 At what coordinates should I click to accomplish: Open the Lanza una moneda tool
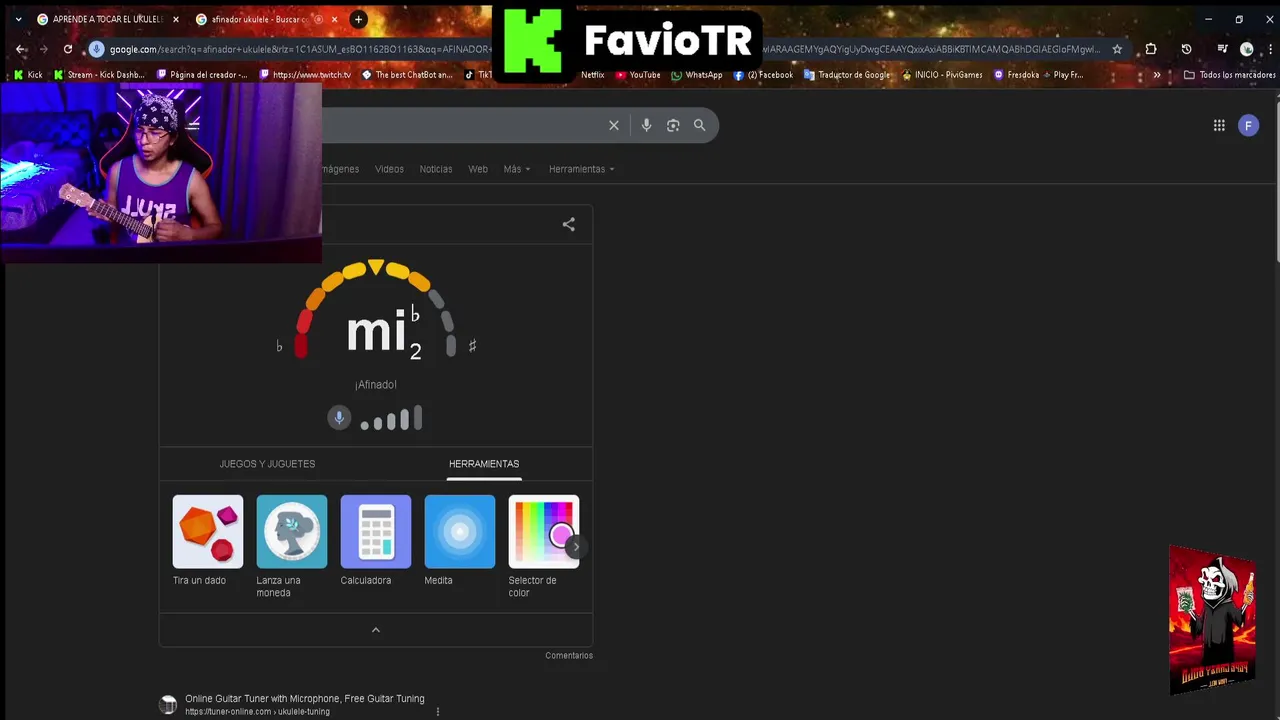(291, 547)
